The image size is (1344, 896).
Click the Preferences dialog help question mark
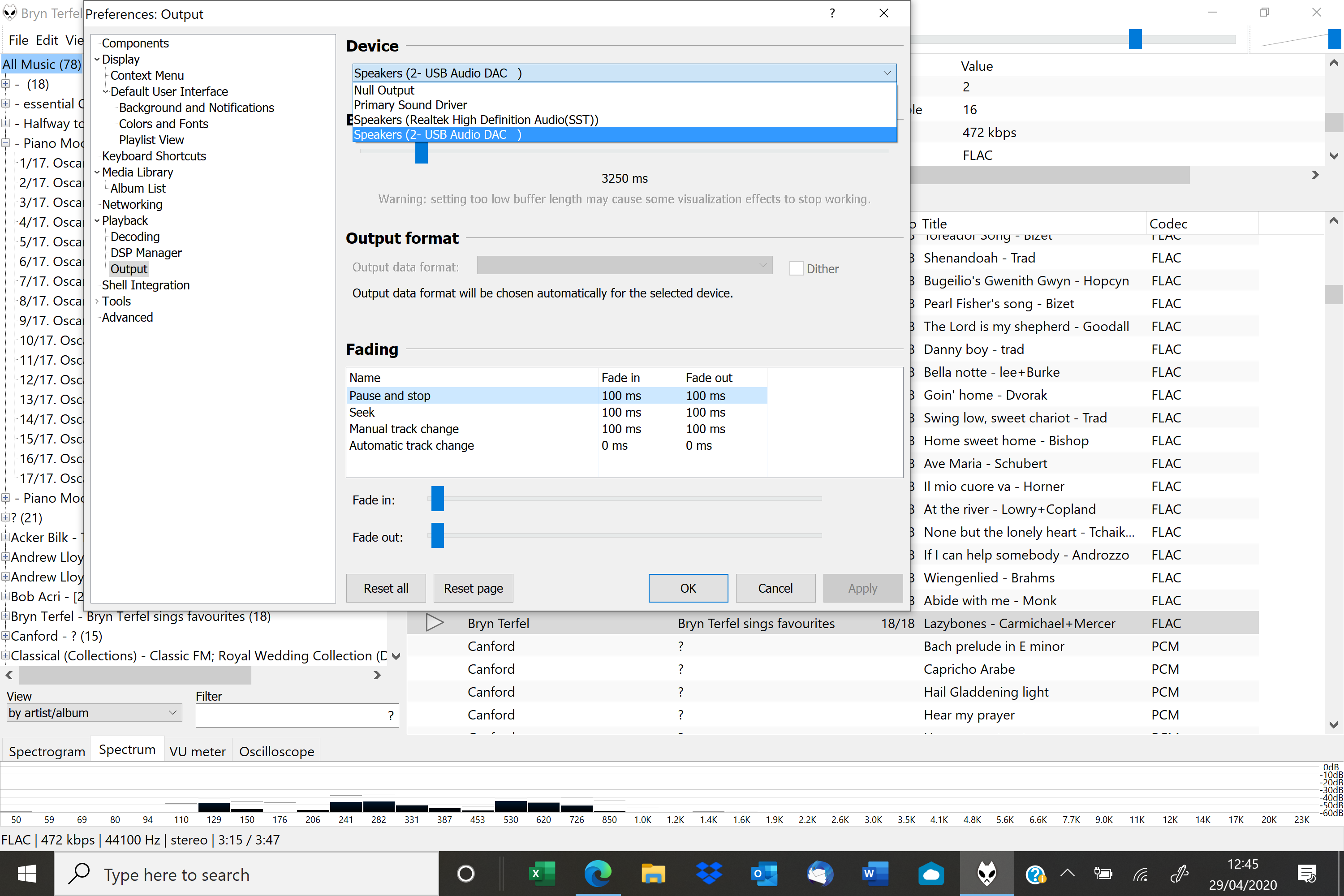coord(832,13)
